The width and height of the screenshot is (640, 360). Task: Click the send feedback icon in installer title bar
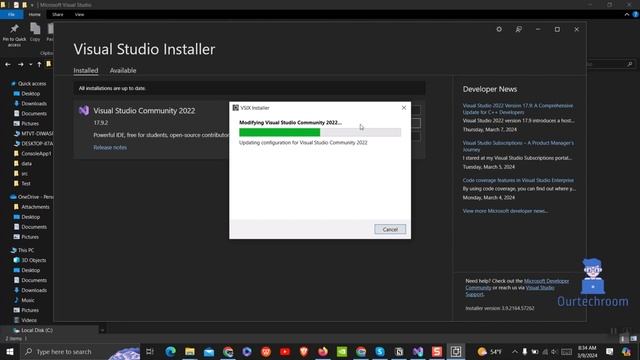click(518, 29)
